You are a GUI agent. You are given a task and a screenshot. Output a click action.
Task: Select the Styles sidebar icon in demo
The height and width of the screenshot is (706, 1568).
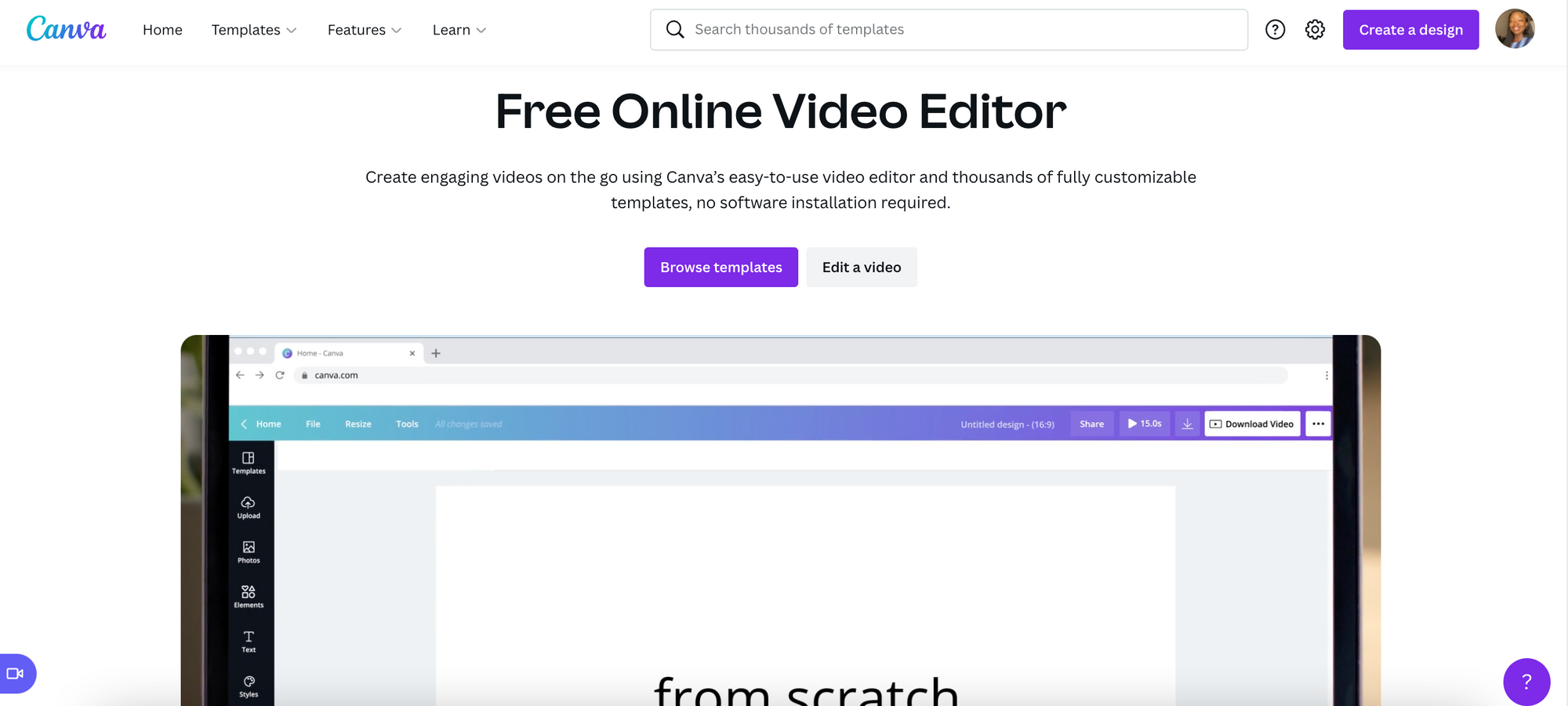pos(249,686)
